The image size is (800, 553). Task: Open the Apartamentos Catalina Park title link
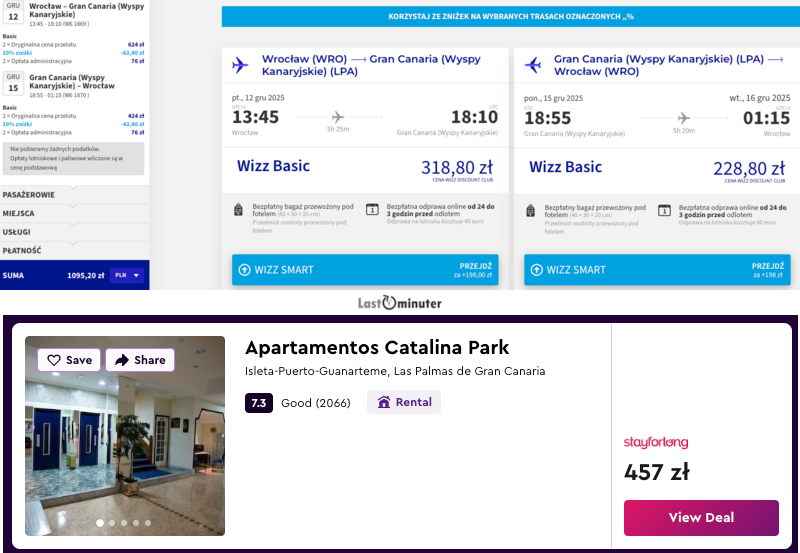click(x=377, y=348)
